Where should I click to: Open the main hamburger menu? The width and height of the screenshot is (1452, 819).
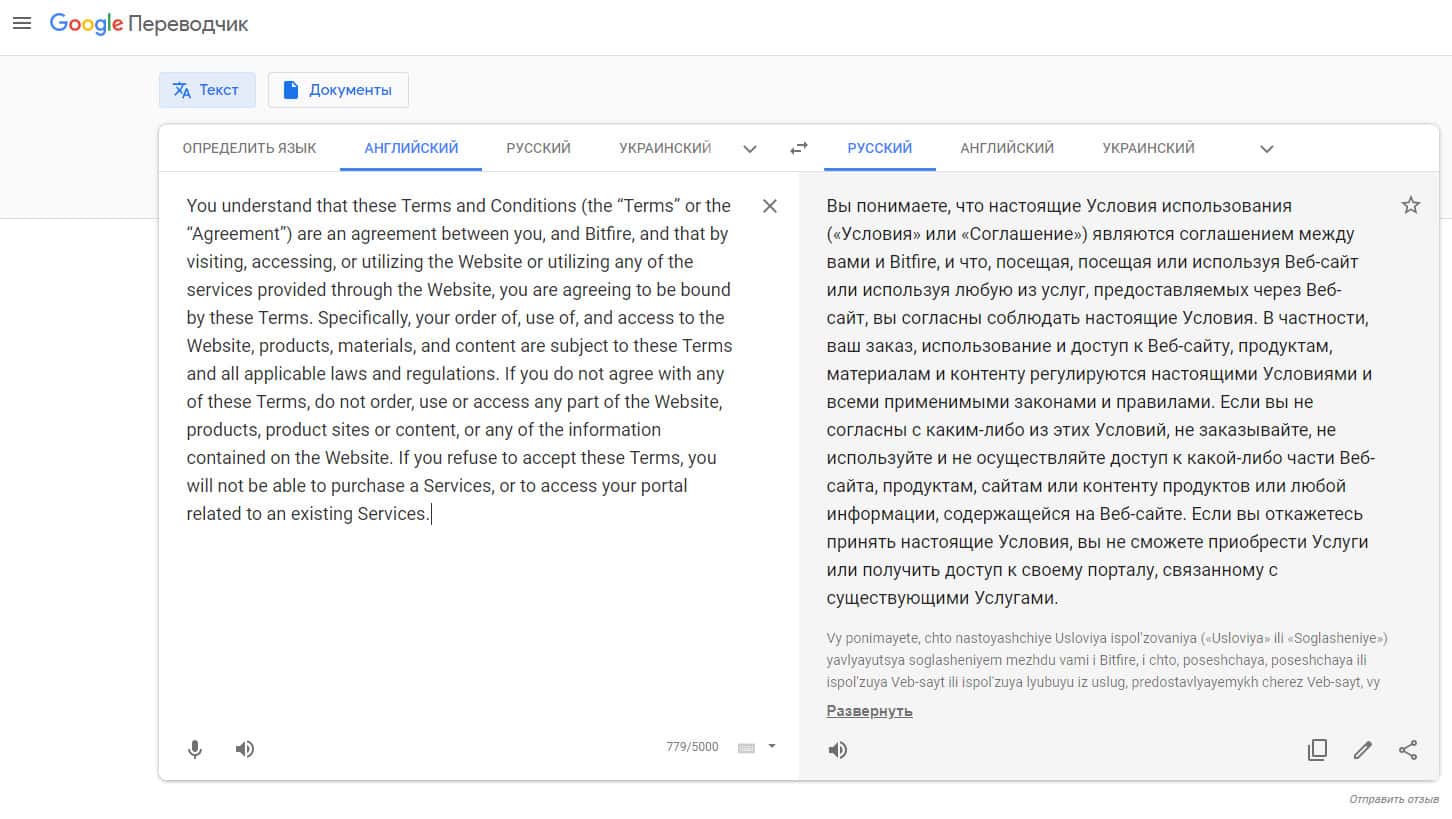pos(22,23)
